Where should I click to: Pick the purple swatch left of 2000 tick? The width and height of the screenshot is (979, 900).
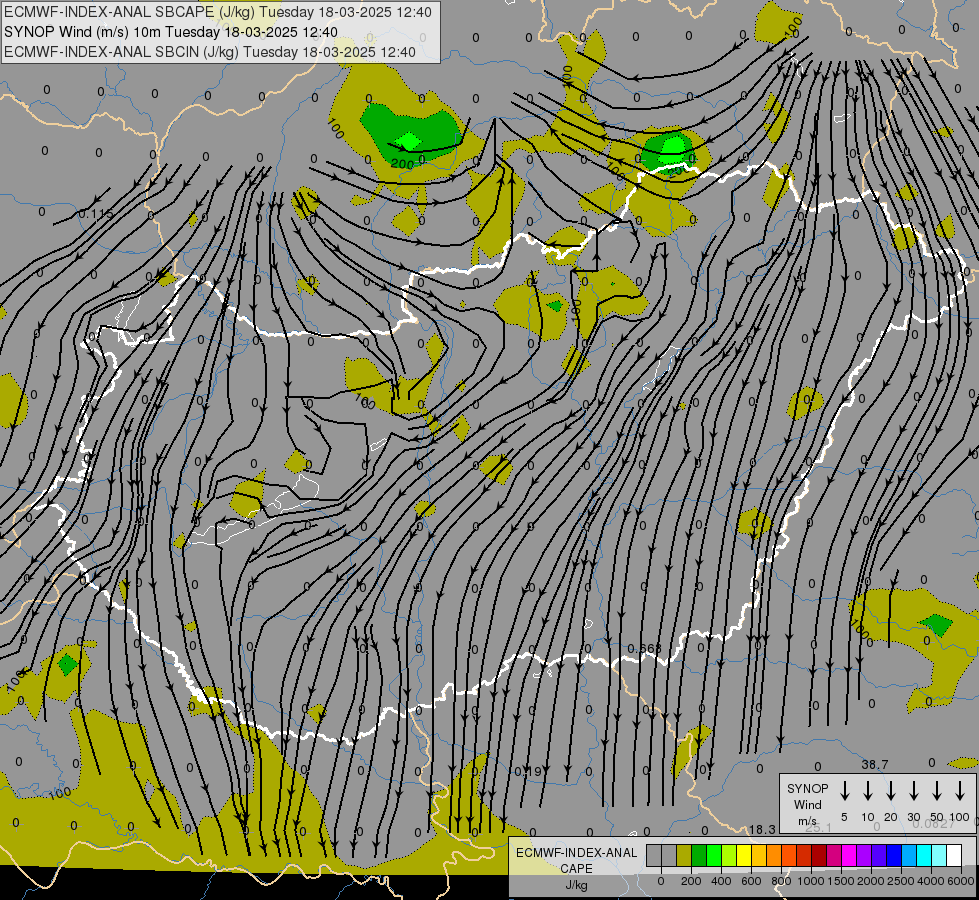[x=865, y=856]
